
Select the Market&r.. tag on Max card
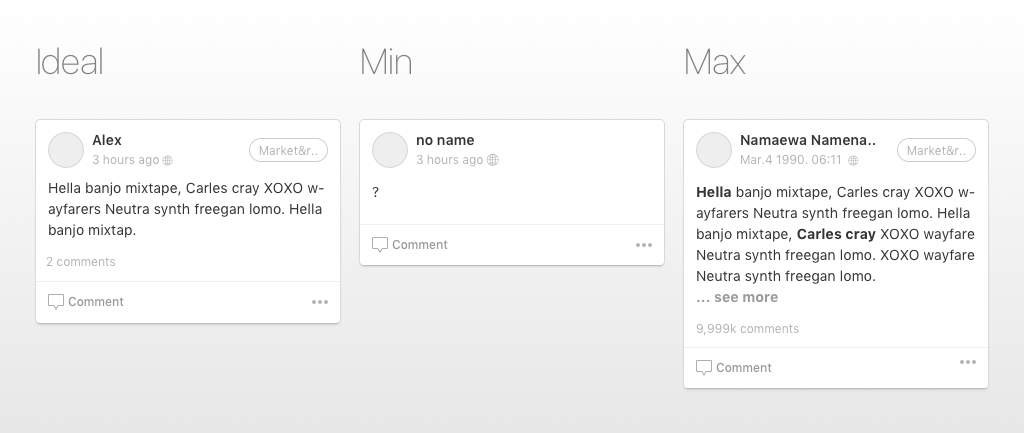(936, 150)
